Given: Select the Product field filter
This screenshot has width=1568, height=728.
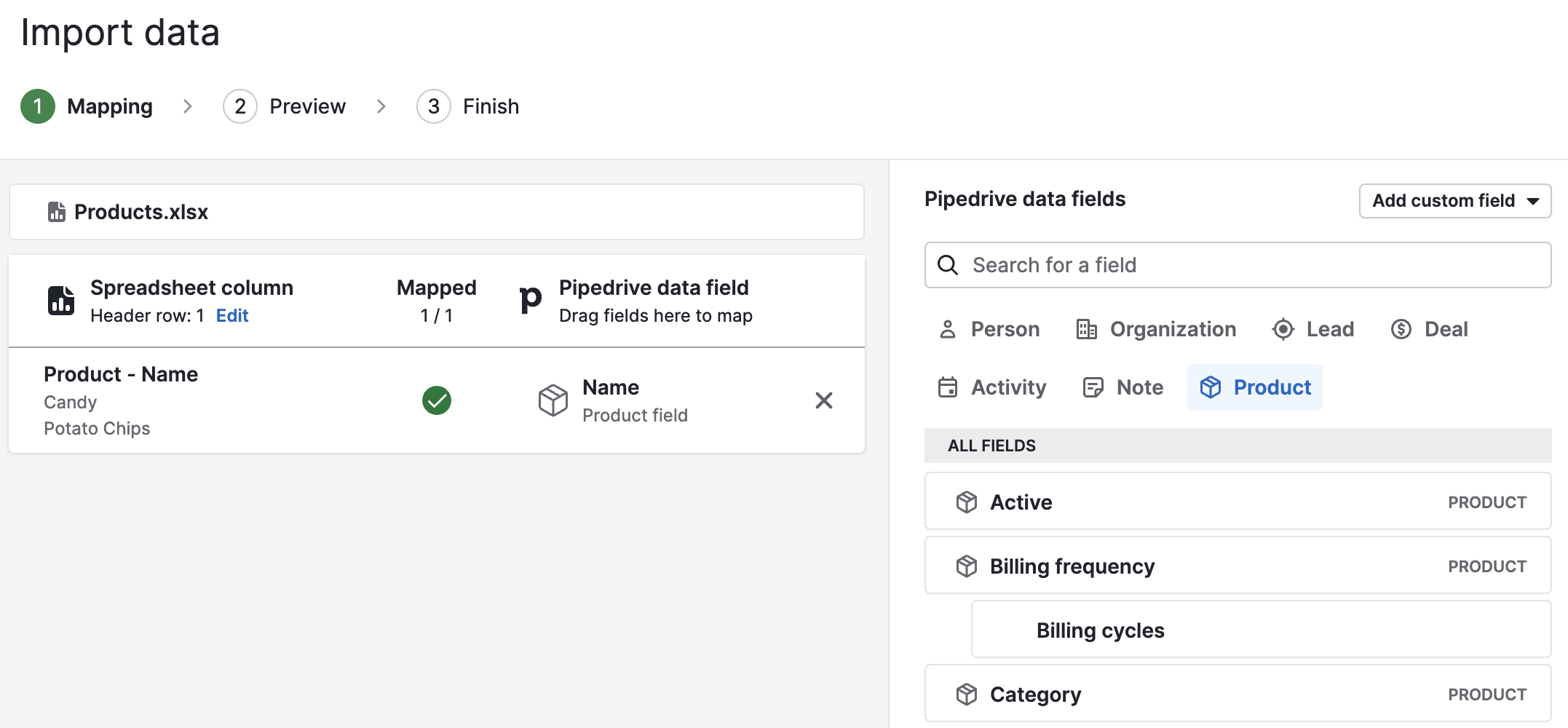Looking at the screenshot, I should coord(1255,387).
